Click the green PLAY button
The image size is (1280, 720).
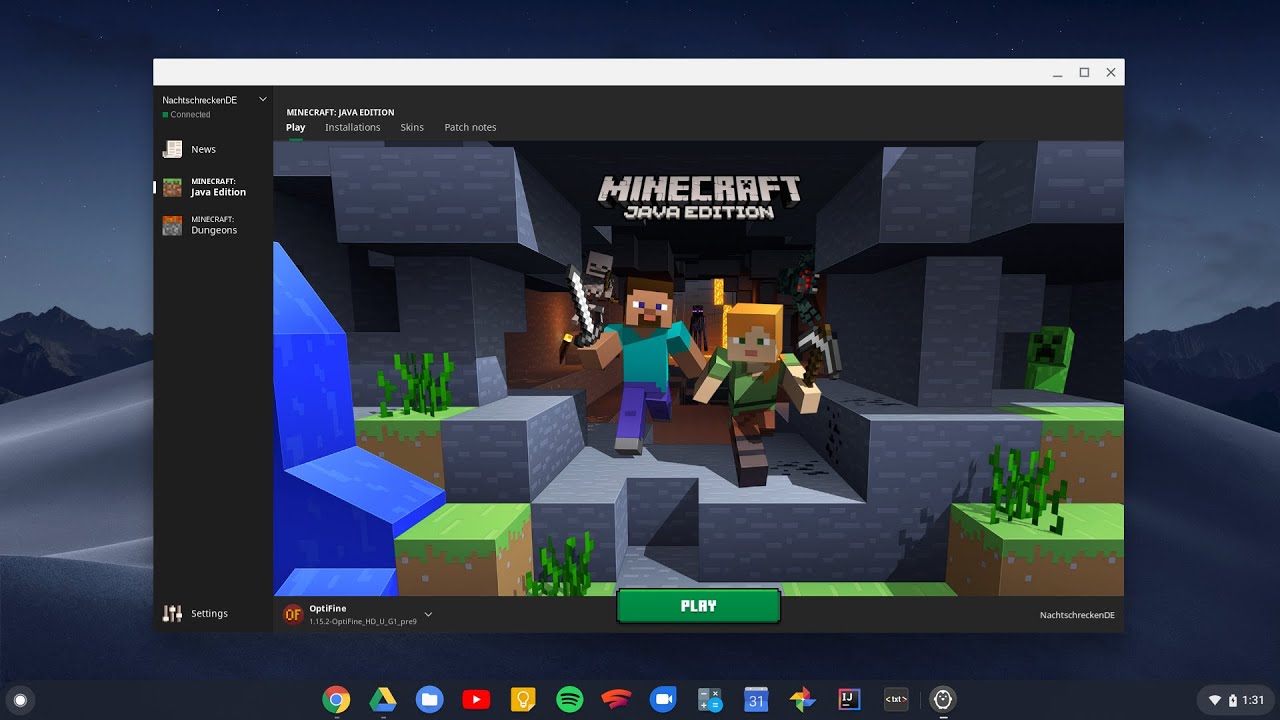pyautogui.click(x=698, y=606)
